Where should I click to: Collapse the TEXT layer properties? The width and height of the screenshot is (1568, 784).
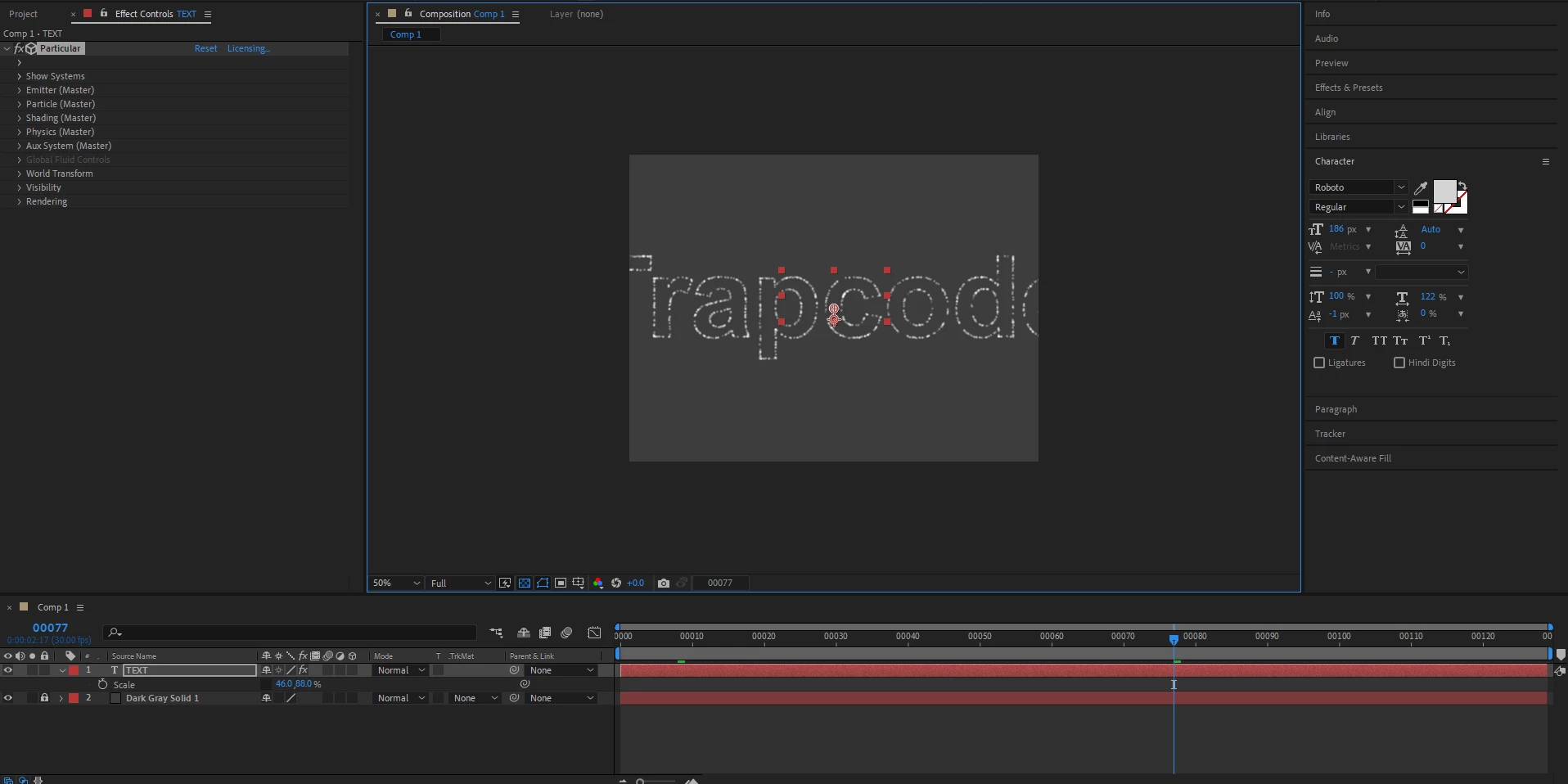coord(61,670)
